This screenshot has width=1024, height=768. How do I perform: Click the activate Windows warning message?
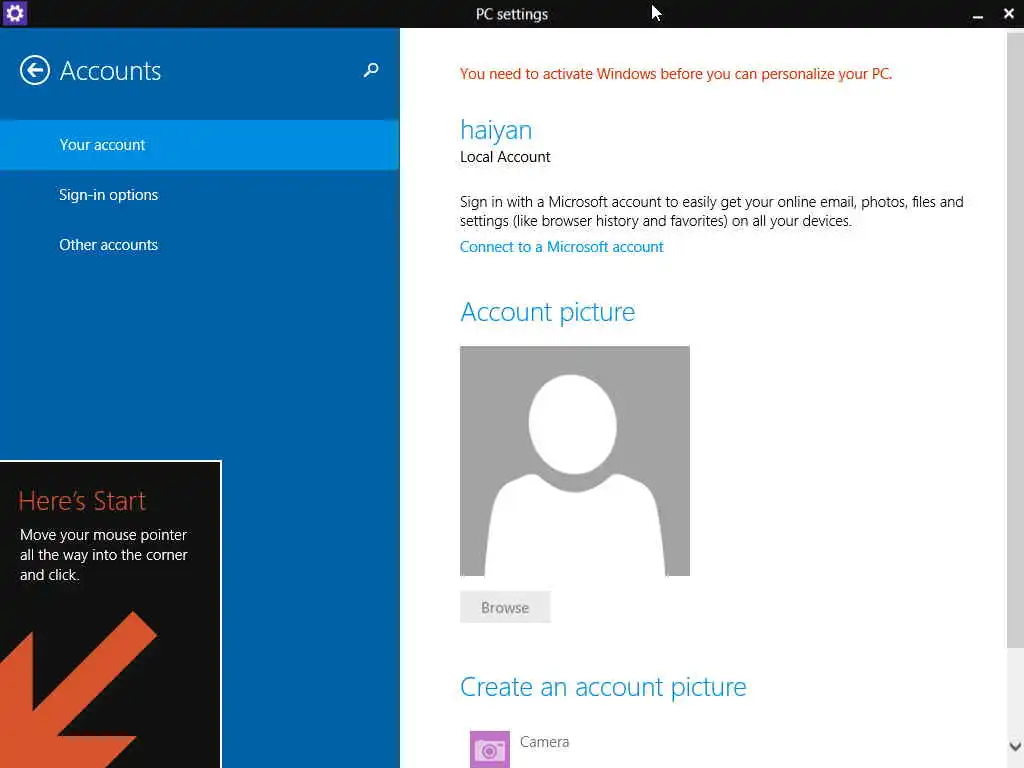[x=676, y=74]
